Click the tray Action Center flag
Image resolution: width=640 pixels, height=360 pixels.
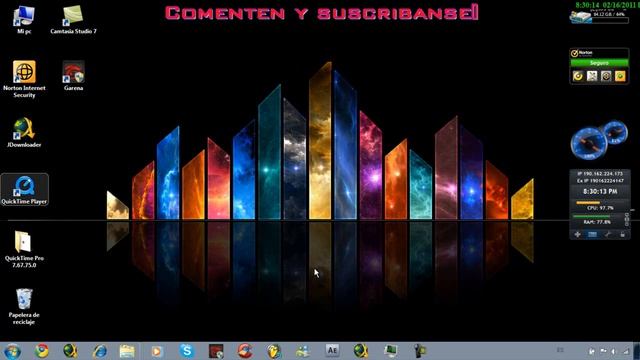click(603, 351)
